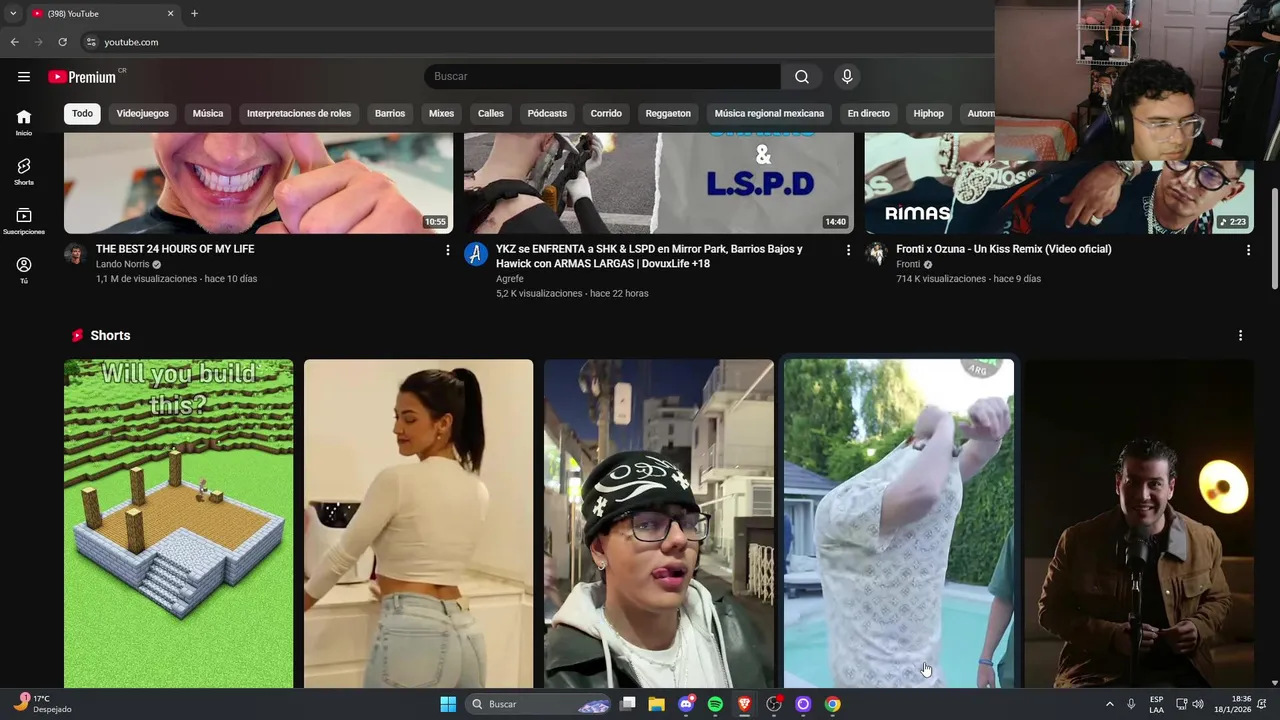Open Windows Start menu
This screenshot has width=1280, height=720.
click(448, 704)
